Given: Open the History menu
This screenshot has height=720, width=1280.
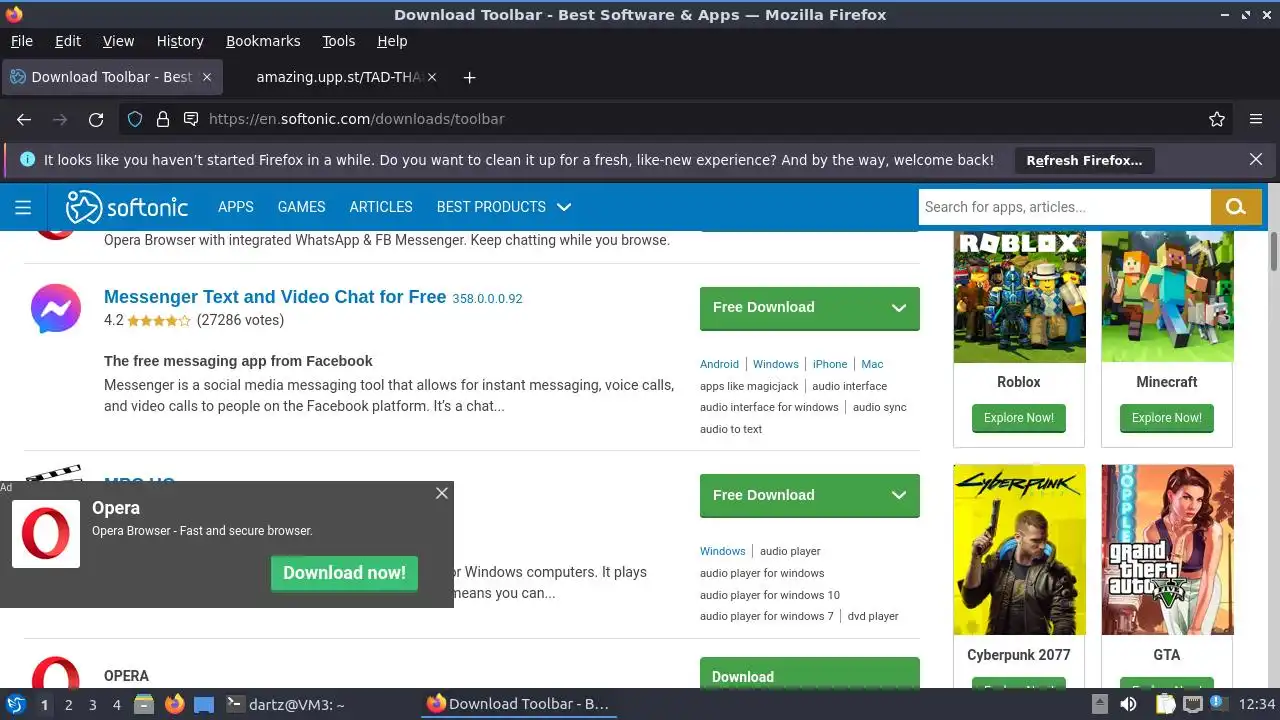Looking at the screenshot, I should 180,41.
